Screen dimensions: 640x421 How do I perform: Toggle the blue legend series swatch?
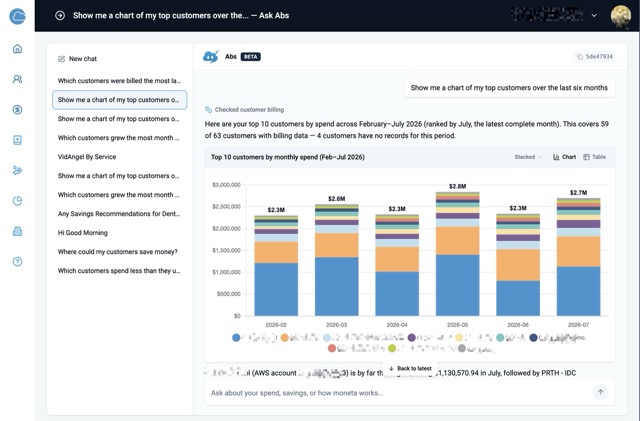(x=236, y=338)
